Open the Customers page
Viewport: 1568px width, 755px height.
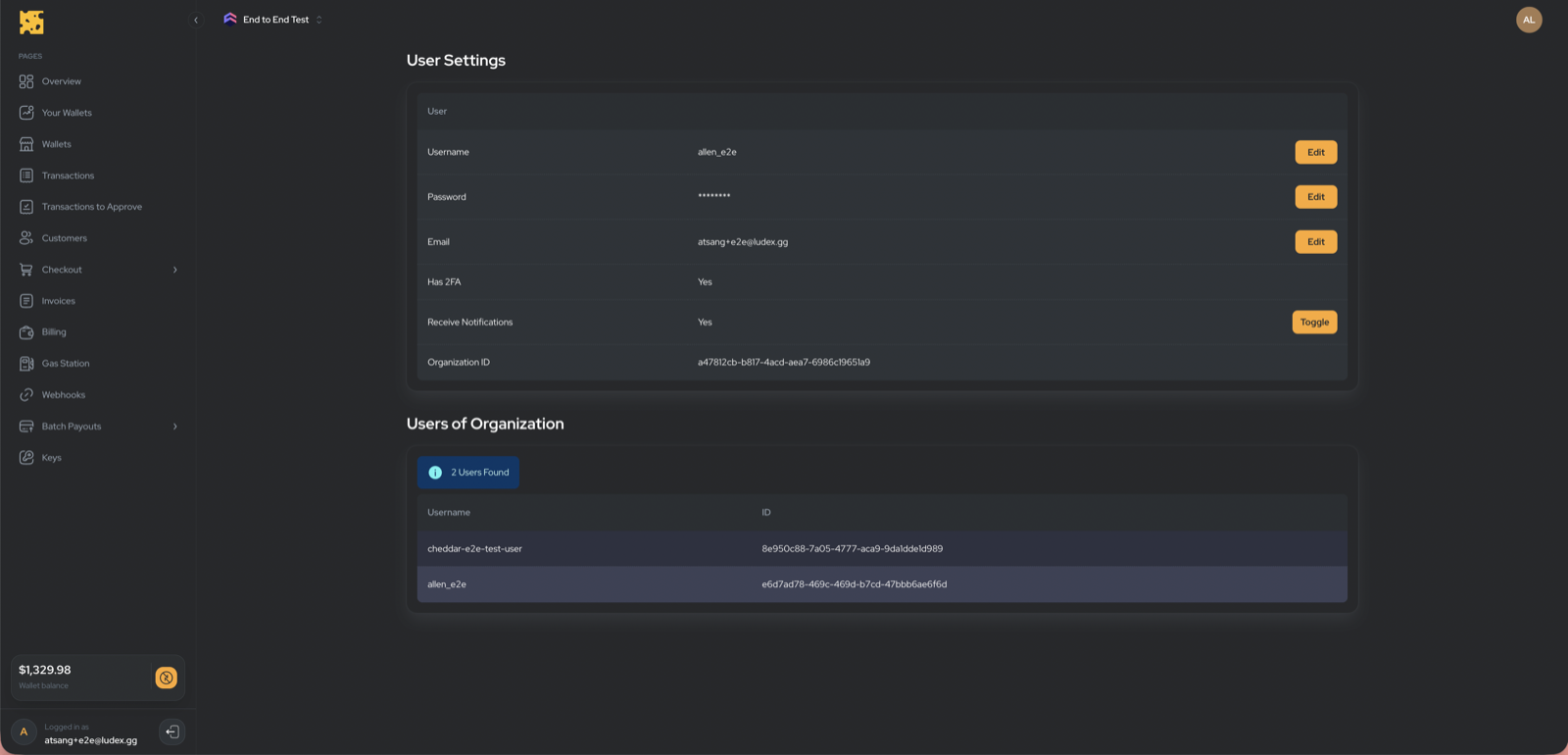tap(64, 238)
